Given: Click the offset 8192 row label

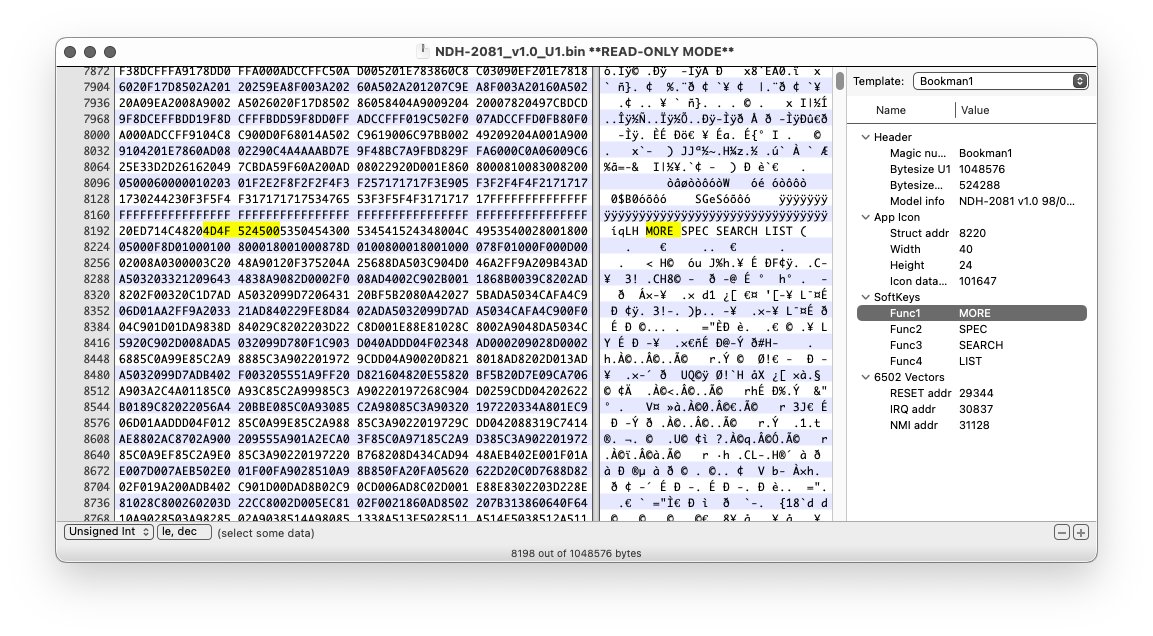Looking at the screenshot, I should coord(96,231).
